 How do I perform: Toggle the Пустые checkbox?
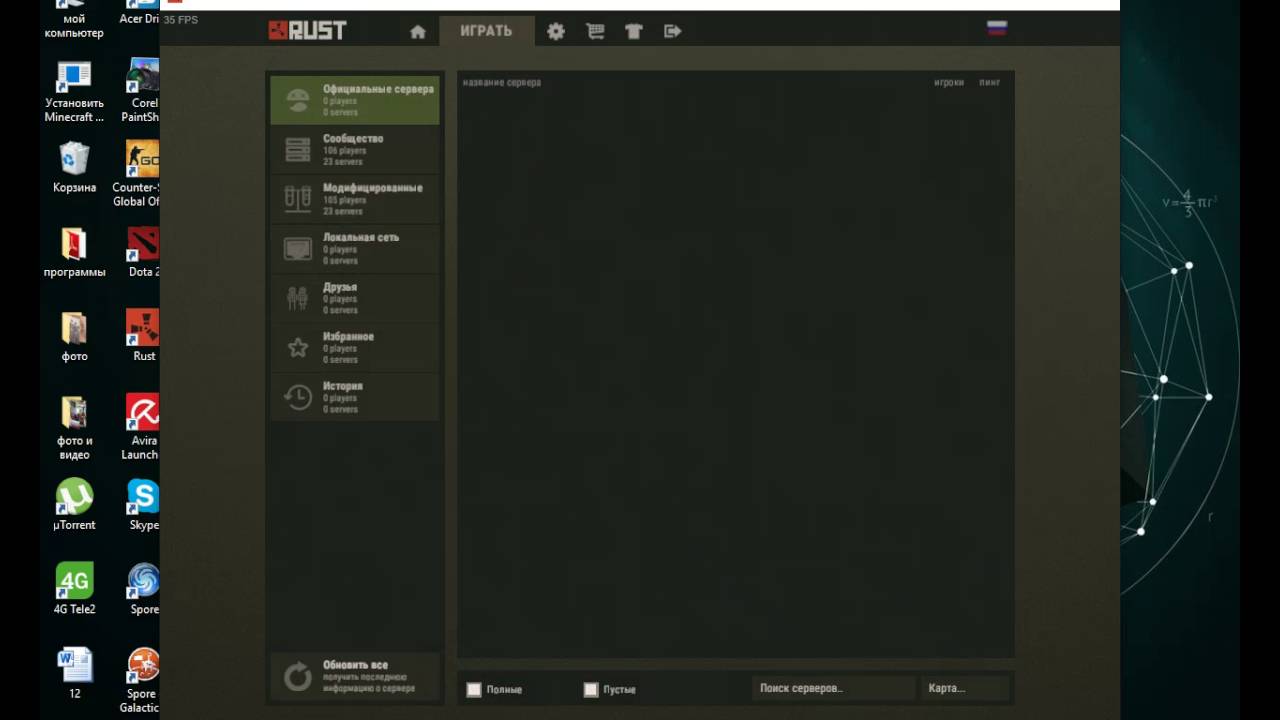pos(591,689)
